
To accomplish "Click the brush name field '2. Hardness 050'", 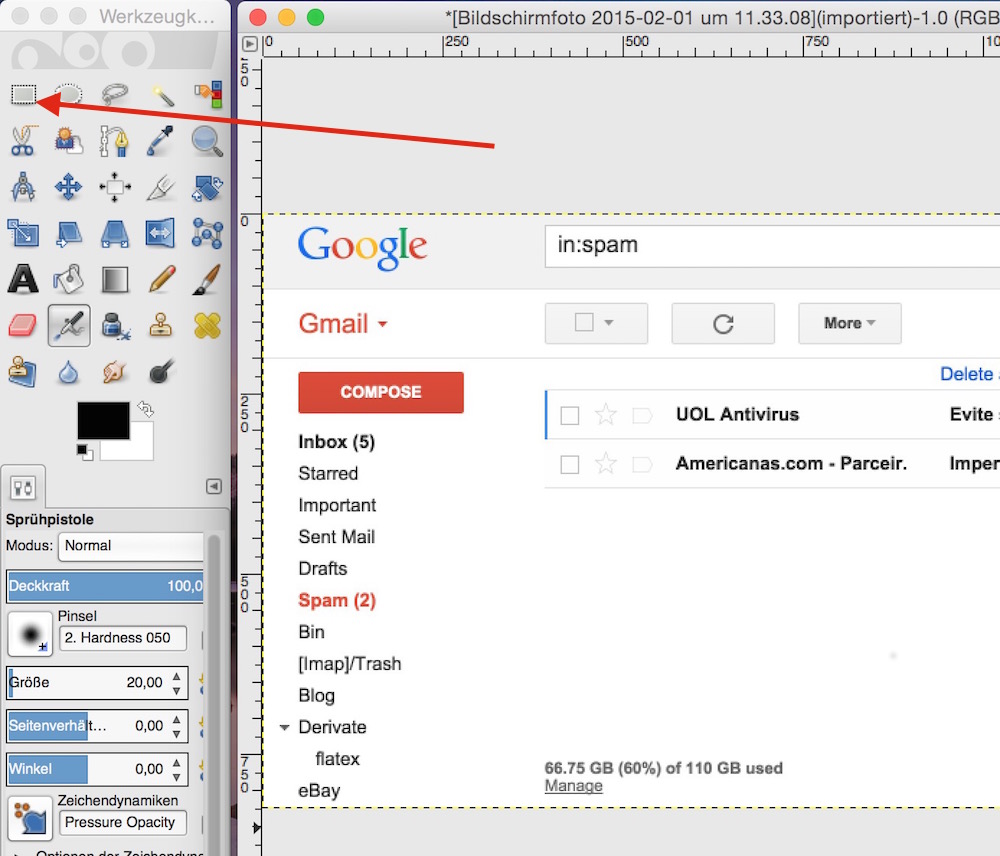I will click(x=123, y=638).
